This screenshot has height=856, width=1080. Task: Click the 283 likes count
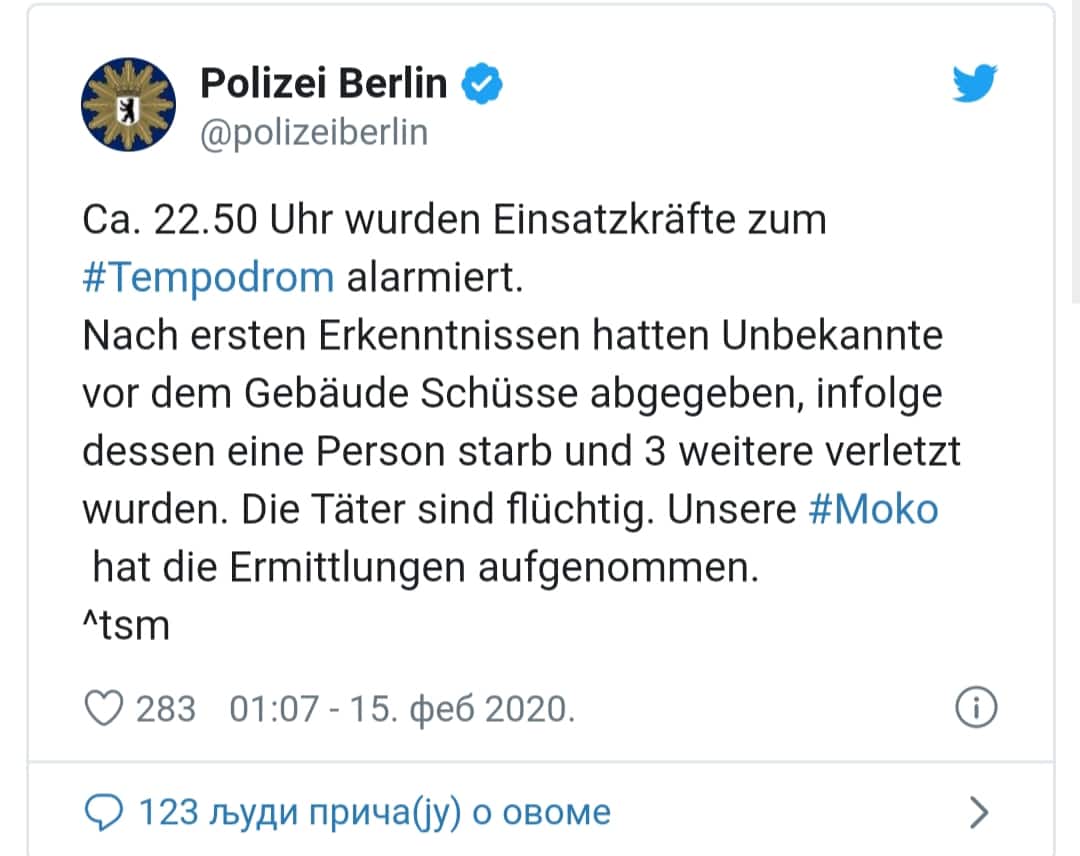(x=166, y=709)
